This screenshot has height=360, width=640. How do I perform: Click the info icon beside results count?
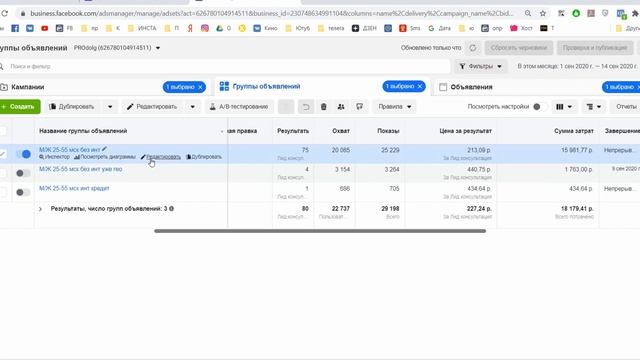(171, 209)
